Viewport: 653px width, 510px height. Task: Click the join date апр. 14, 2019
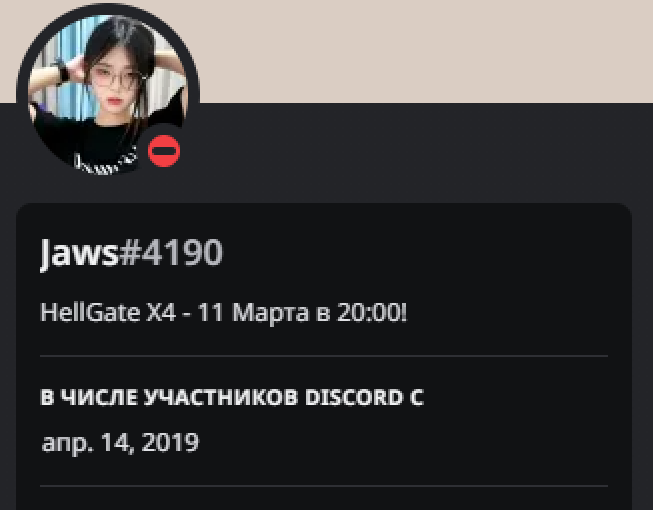[x=120, y=442]
